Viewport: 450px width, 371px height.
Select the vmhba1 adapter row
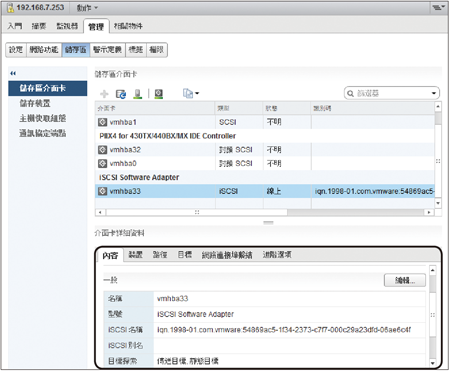click(265, 122)
